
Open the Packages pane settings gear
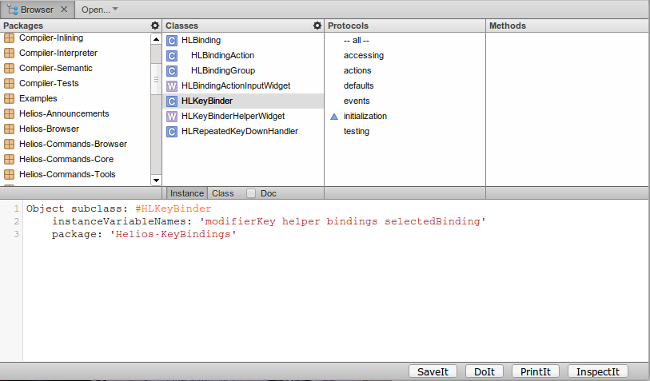click(x=155, y=26)
